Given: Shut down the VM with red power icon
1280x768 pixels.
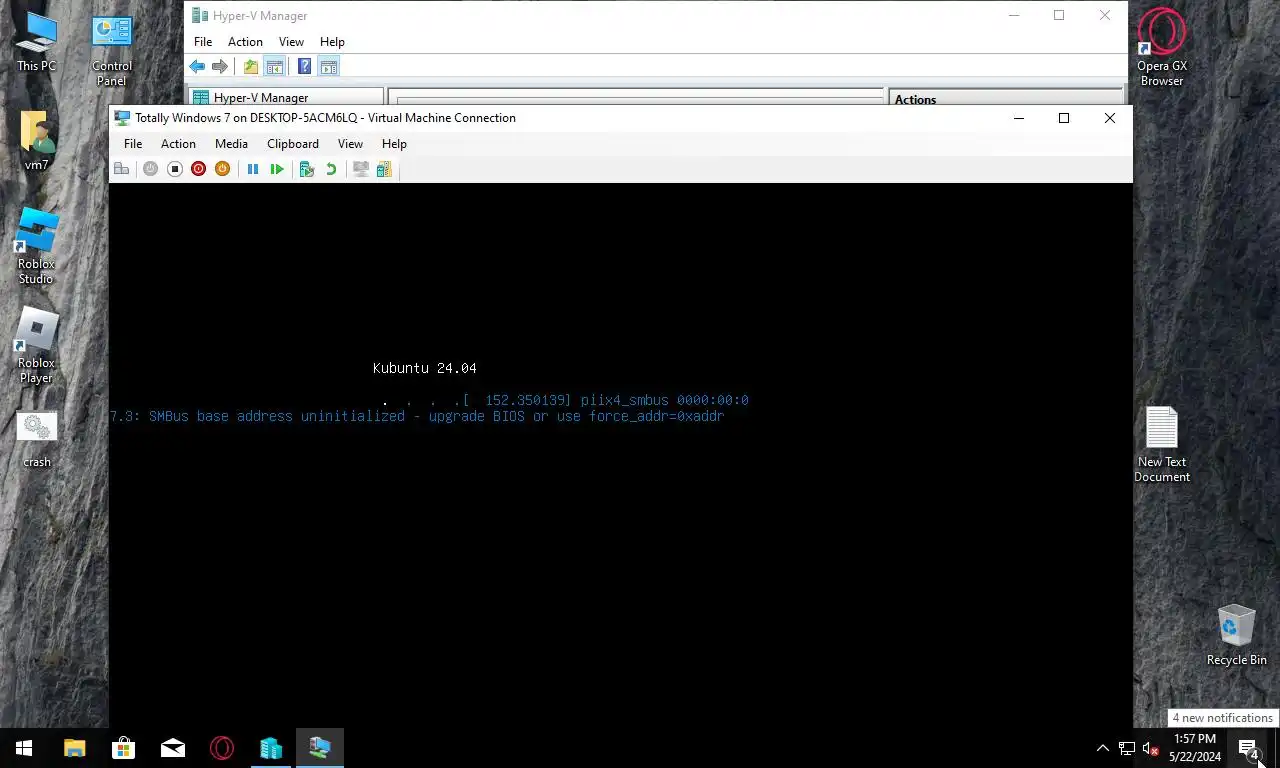Looking at the screenshot, I should pos(198,169).
